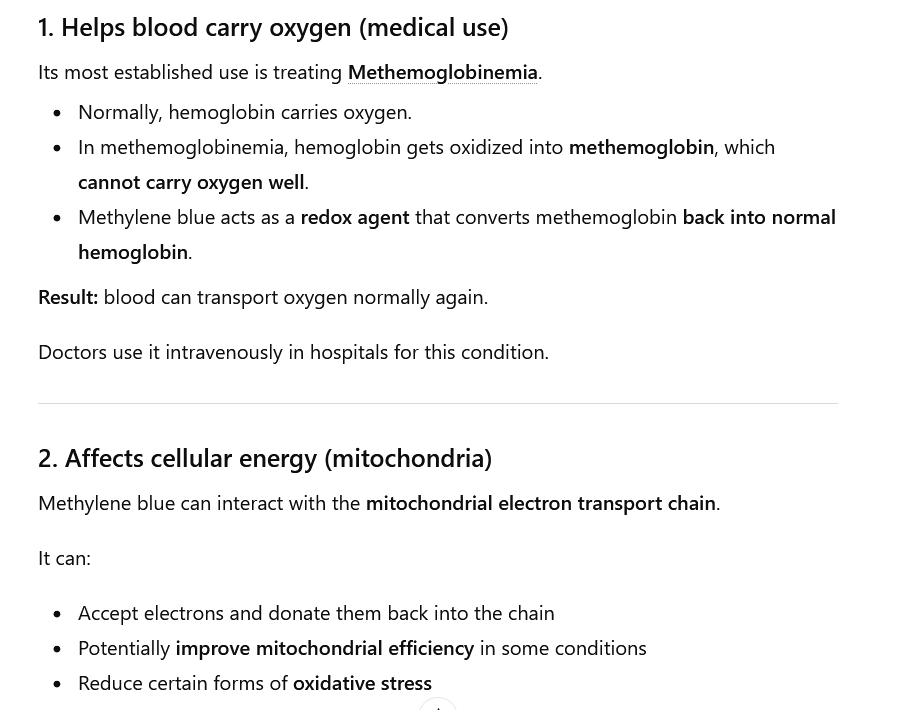Click the sentence 'Its most established use is treating'
This screenshot has width=923, height=710.
(x=190, y=72)
